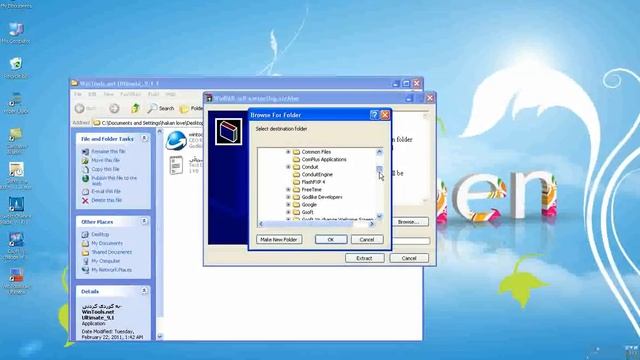
Task: Click the Recycle Bin desktop icon
Action: [x=16, y=64]
